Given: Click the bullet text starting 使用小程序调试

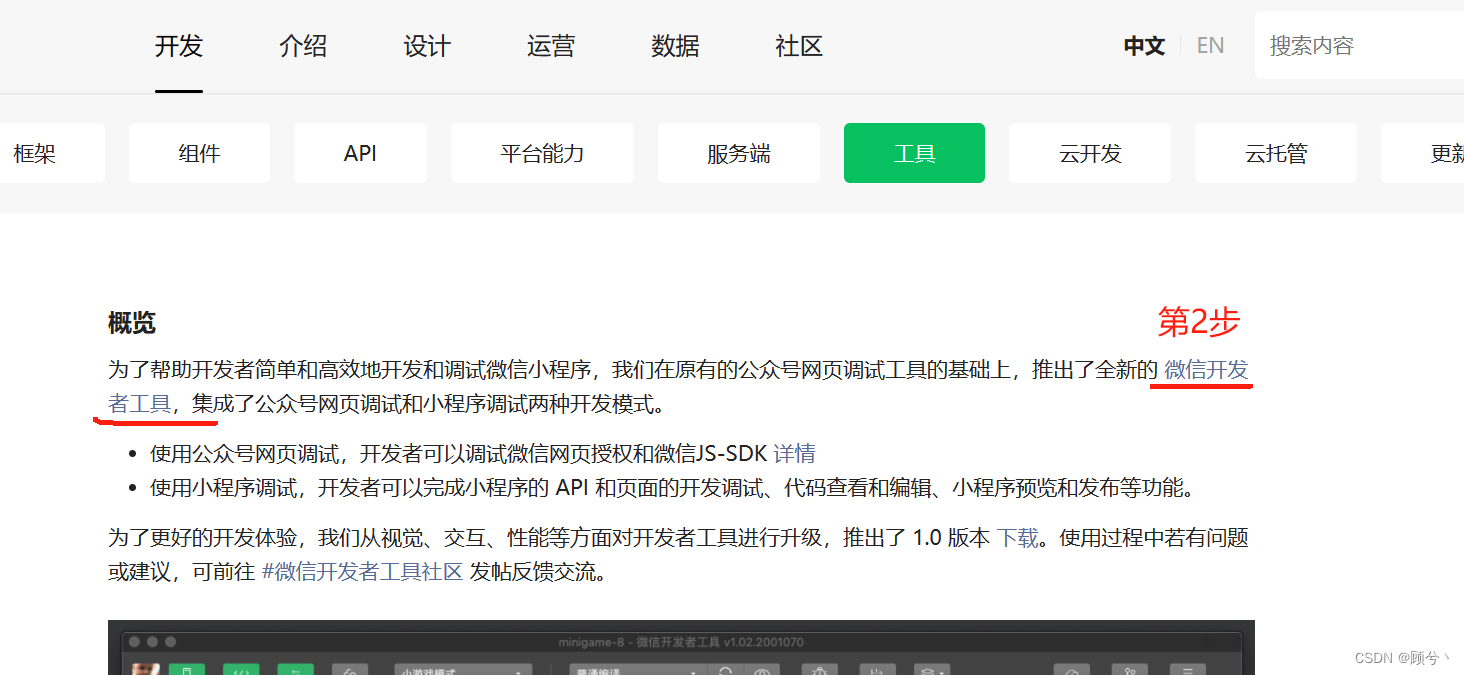Looking at the screenshot, I should [x=673, y=488].
